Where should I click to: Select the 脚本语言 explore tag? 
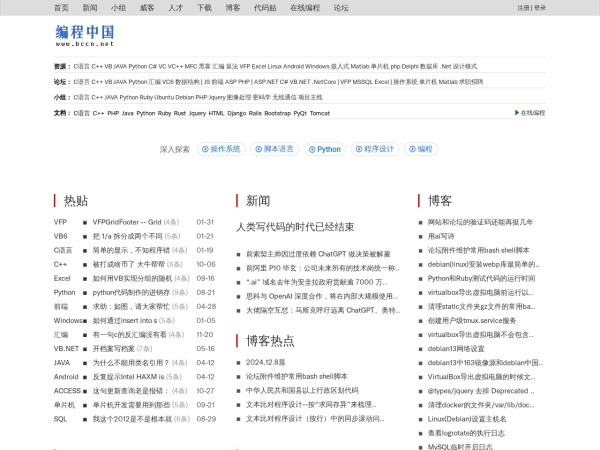coord(273,149)
